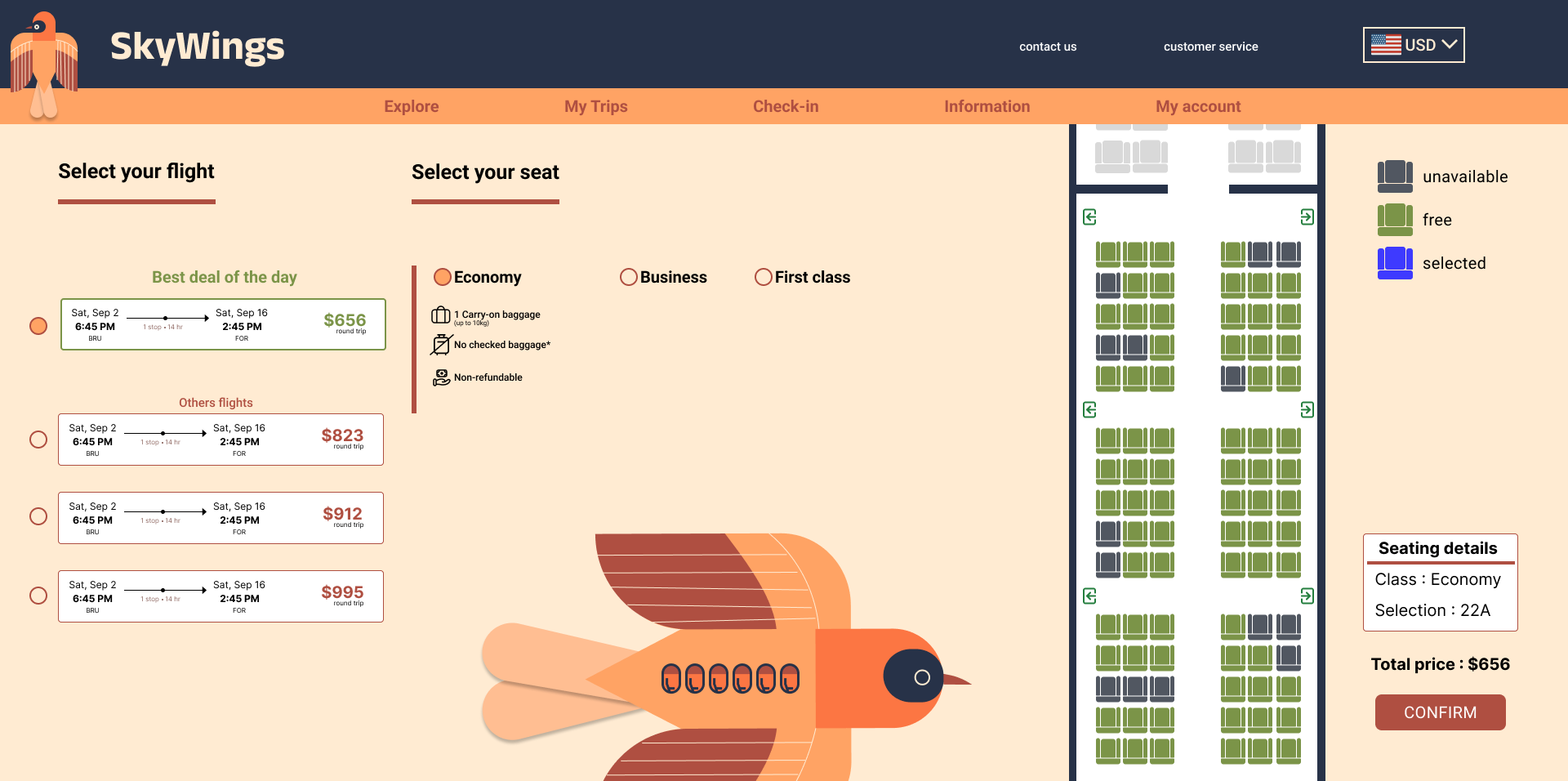Click the no checked baggage icon
The height and width of the screenshot is (781, 1568).
[x=440, y=345]
